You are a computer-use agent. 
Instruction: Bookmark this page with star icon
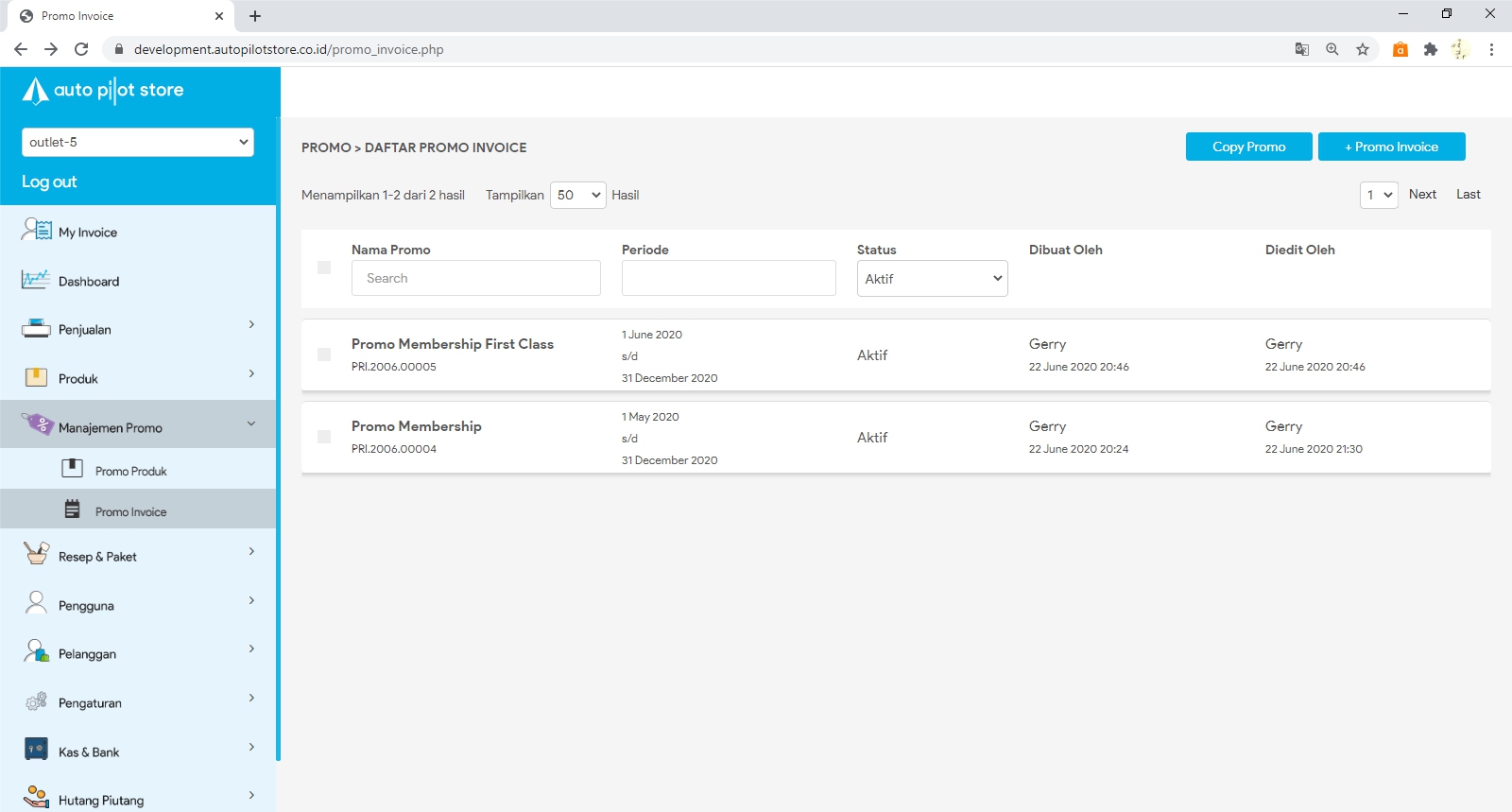click(1362, 49)
